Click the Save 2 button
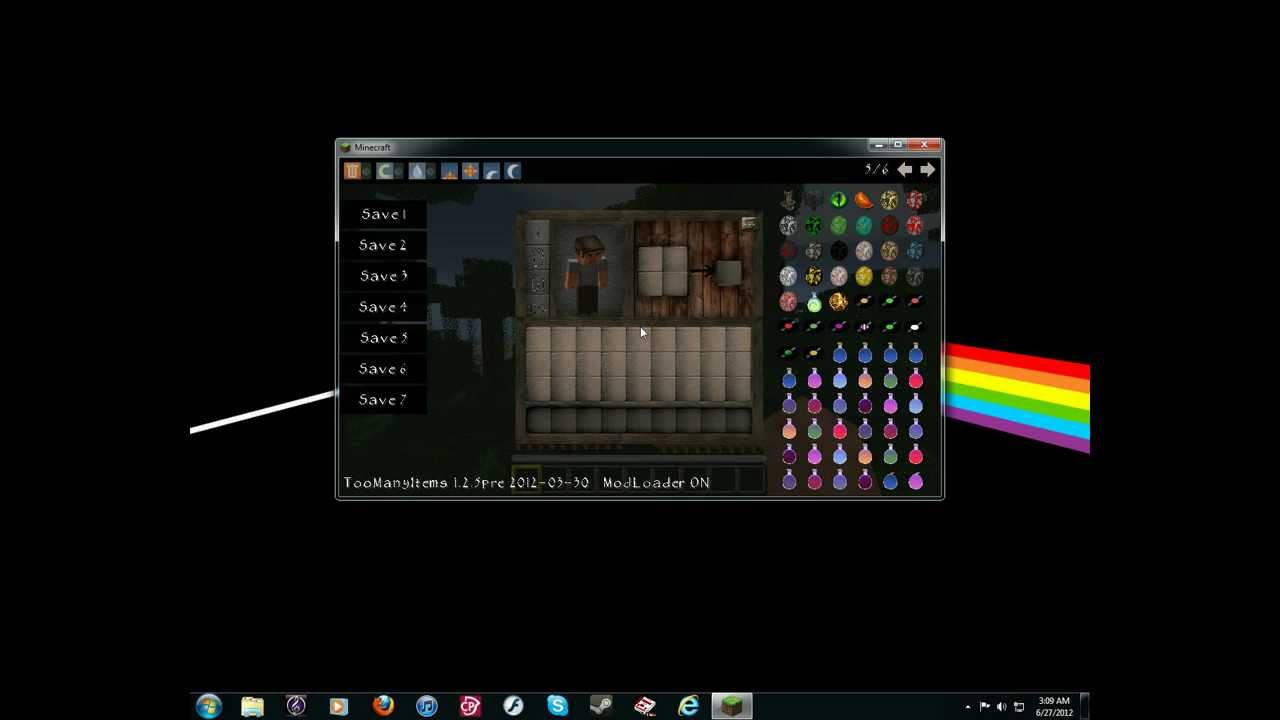Viewport: 1280px width, 720px height. [384, 245]
